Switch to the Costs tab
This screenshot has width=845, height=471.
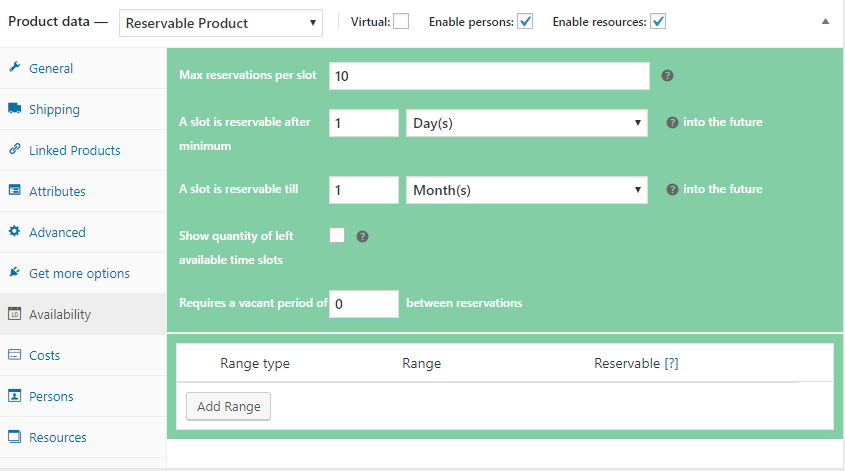[44, 355]
